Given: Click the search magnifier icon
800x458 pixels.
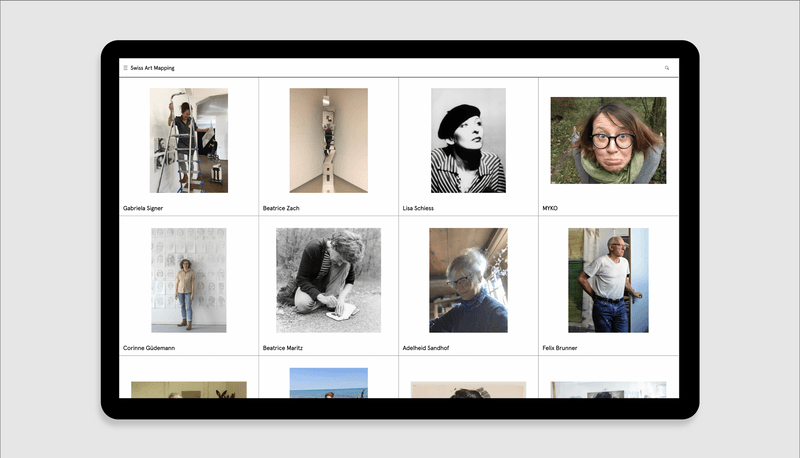Looking at the screenshot, I should [x=667, y=68].
